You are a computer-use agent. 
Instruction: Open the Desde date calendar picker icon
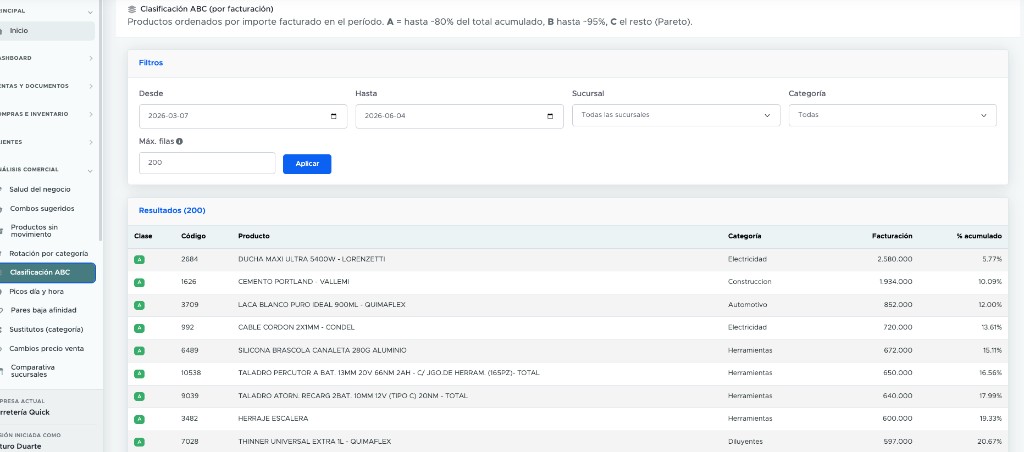pos(334,116)
